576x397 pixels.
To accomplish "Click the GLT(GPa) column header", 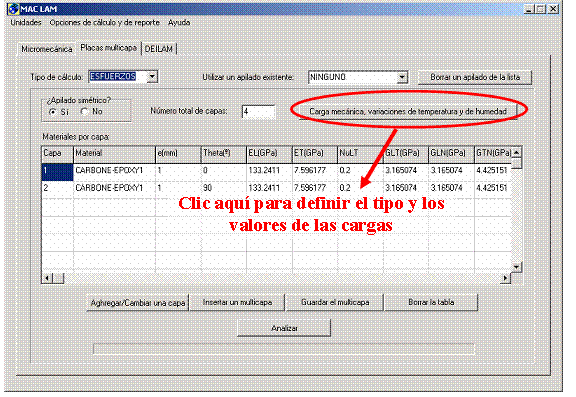I will pos(406,154).
